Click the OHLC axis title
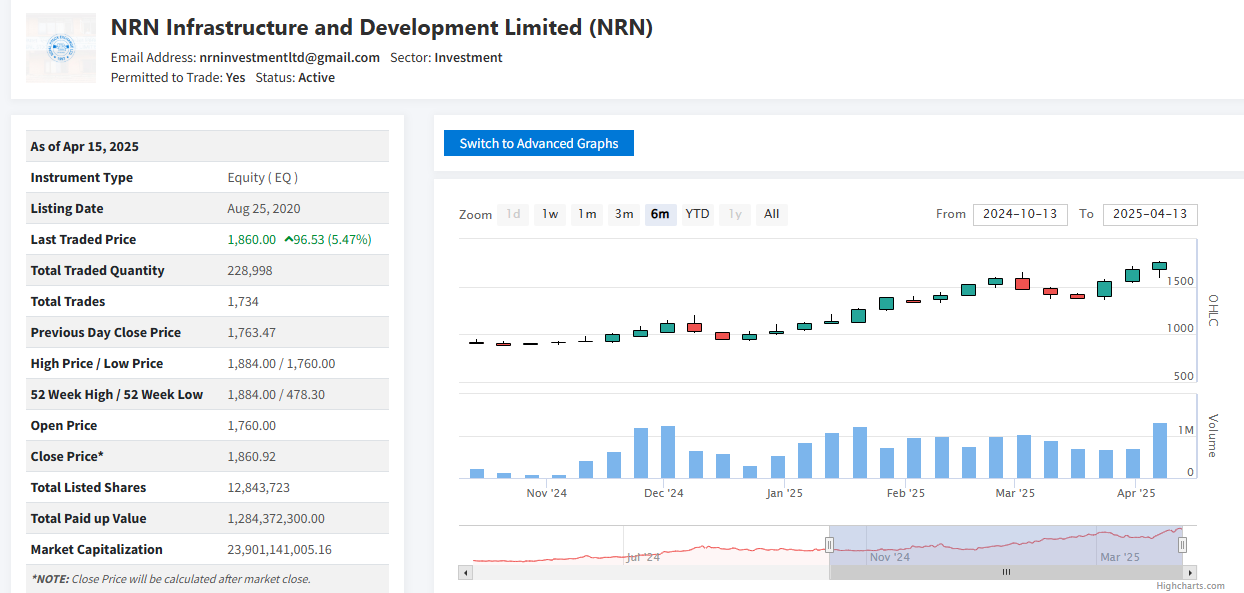Viewport: 1244px width, 593px height. click(1213, 310)
